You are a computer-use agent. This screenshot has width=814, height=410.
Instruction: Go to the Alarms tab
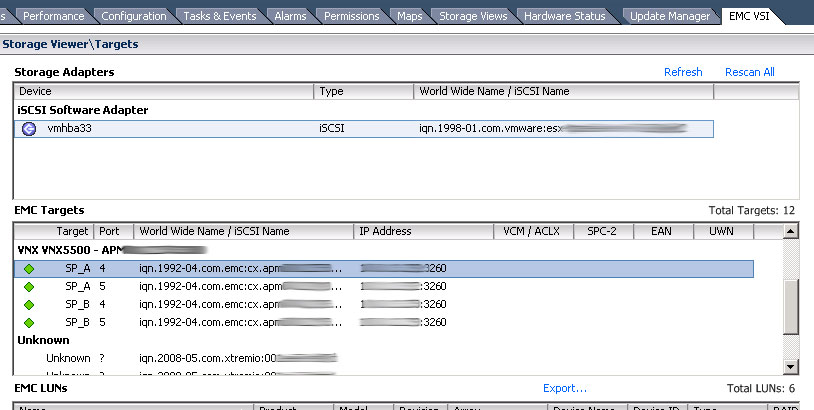(x=290, y=16)
